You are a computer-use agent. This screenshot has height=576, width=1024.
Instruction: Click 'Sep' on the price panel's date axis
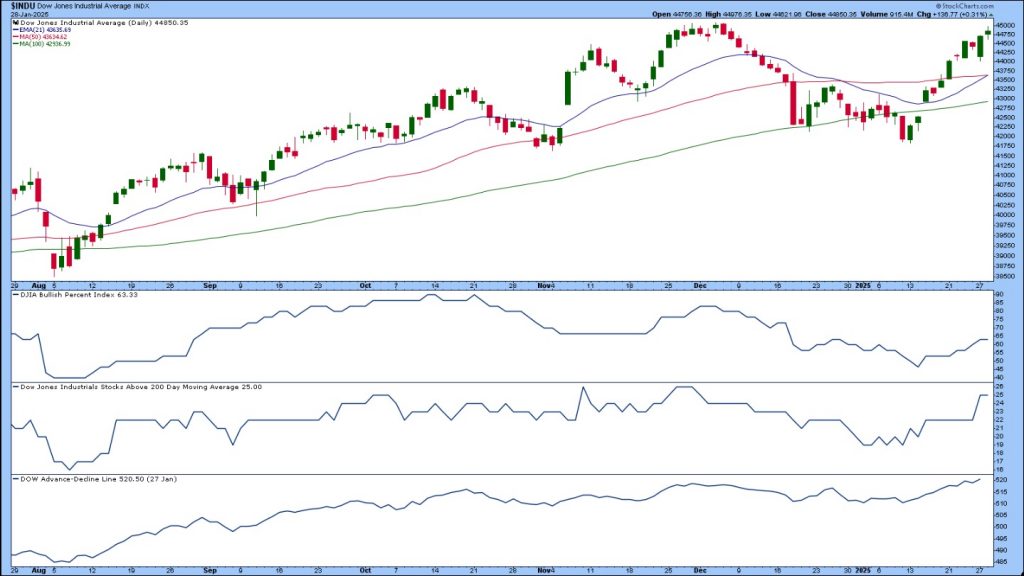tap(210, 286)
